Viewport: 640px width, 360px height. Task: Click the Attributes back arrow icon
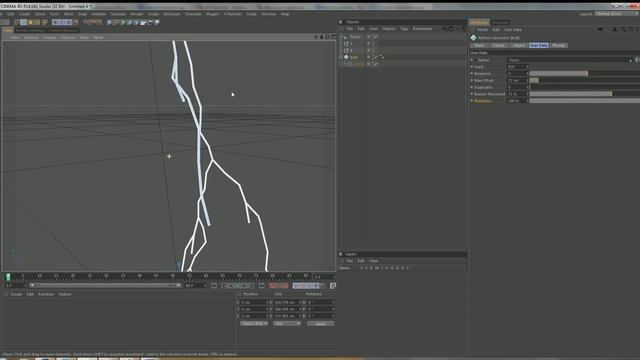[x=600, y=29]
